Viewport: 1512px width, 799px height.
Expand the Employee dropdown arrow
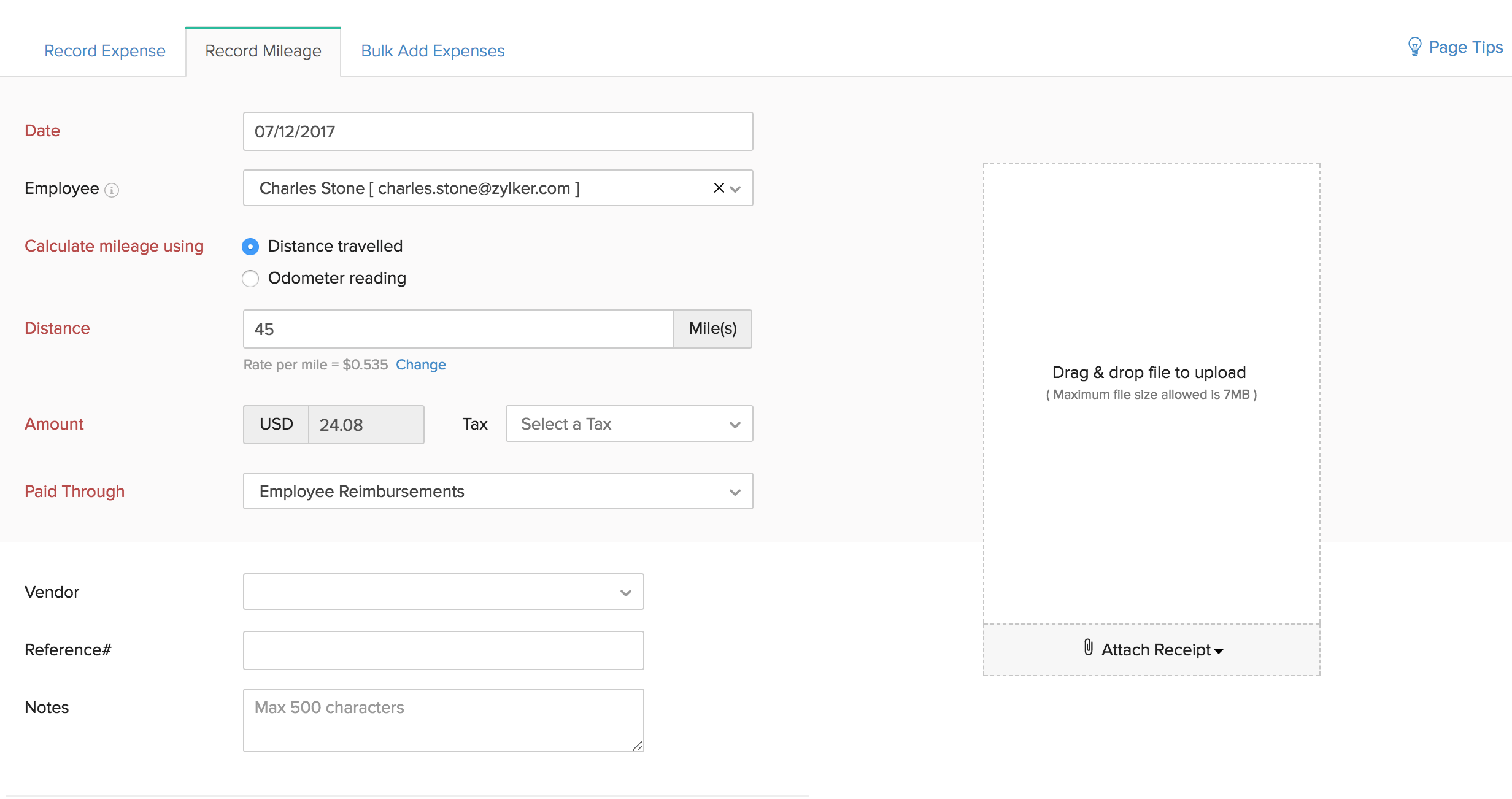(735, 189)
